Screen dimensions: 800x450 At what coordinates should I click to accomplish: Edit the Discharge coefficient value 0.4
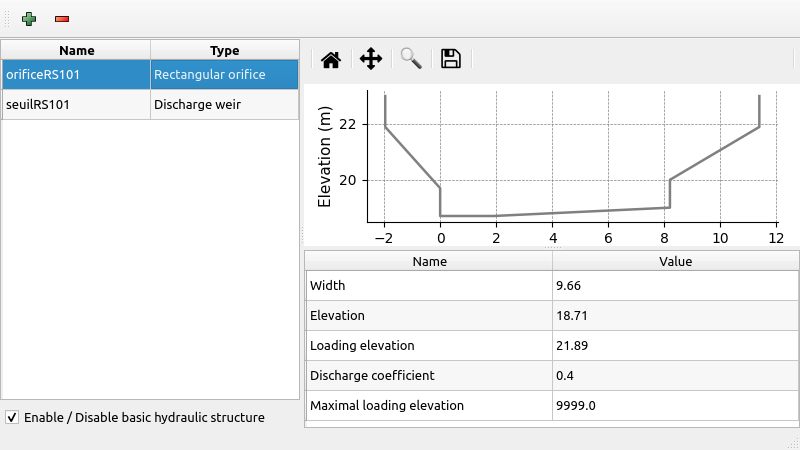click(x=675, y=376)
